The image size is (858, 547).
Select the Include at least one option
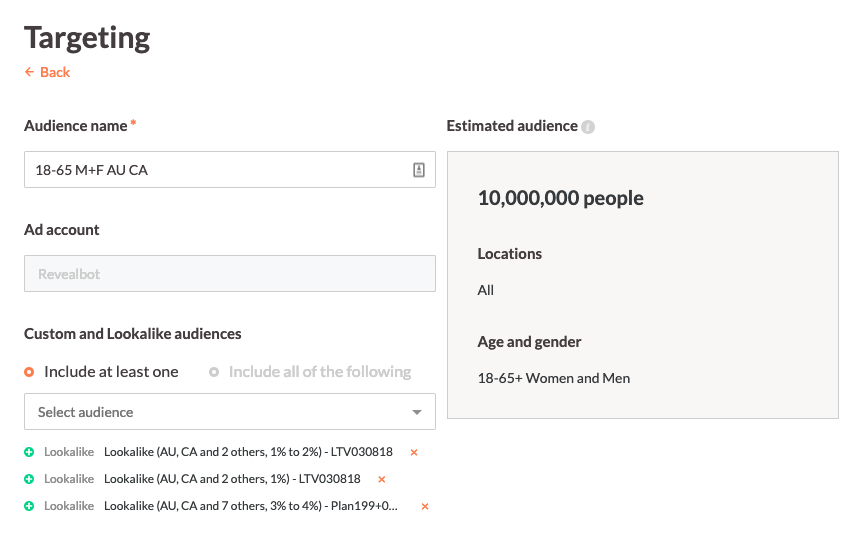30,372
